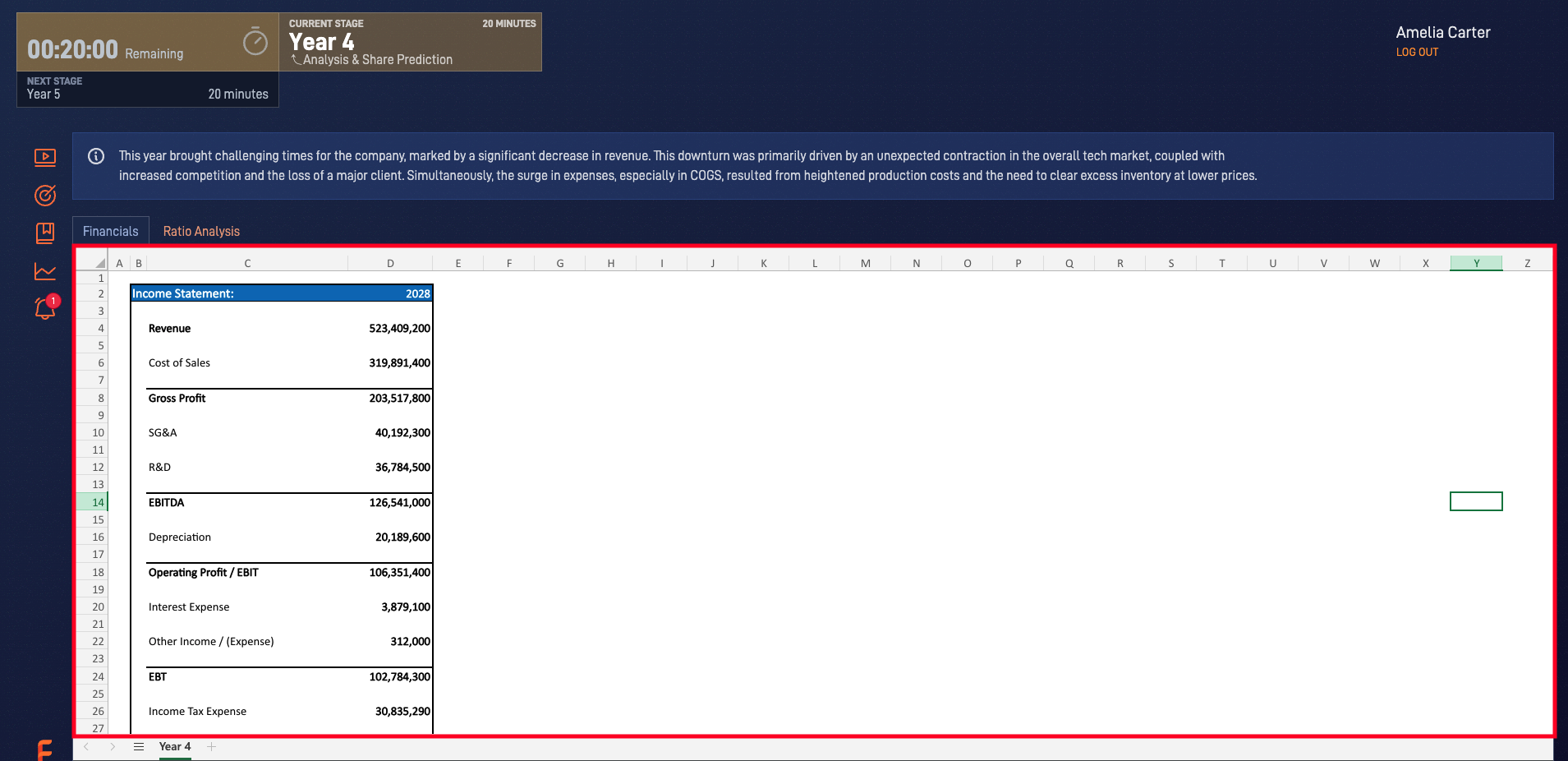Go to next sheet arrow
Viewport: 1568px width, 761px height.
point(113,747)
